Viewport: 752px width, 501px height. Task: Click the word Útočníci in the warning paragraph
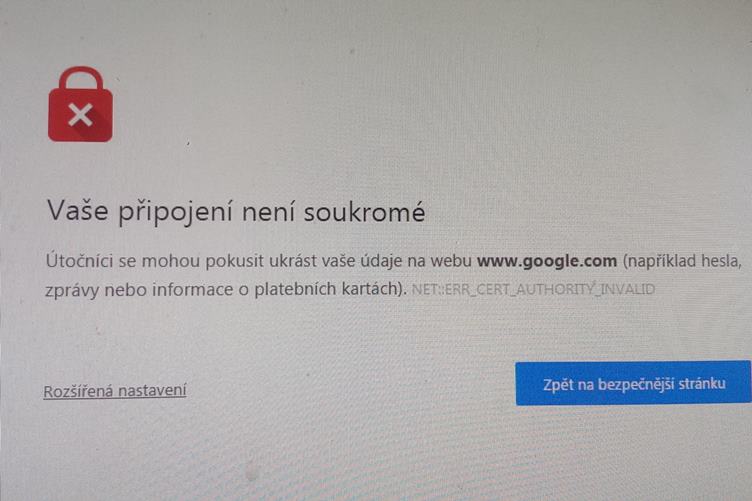(80, 261)
